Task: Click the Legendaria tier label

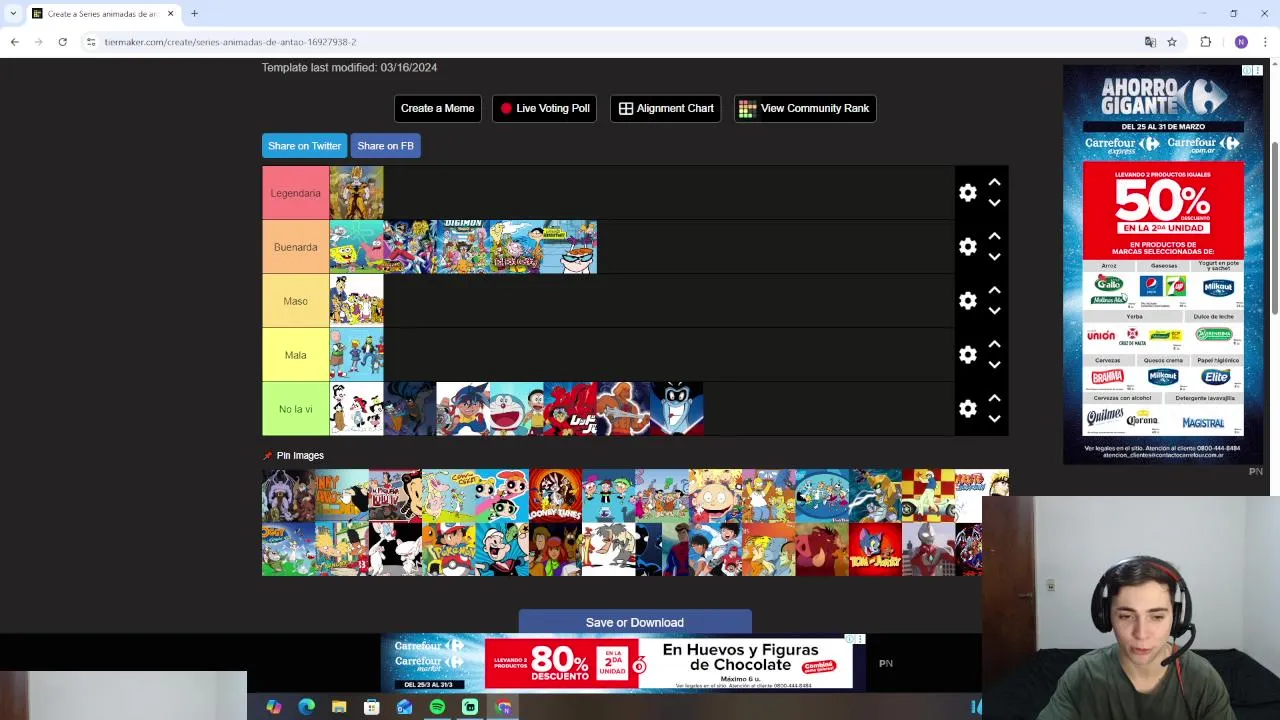Action: tap(295, 193)
